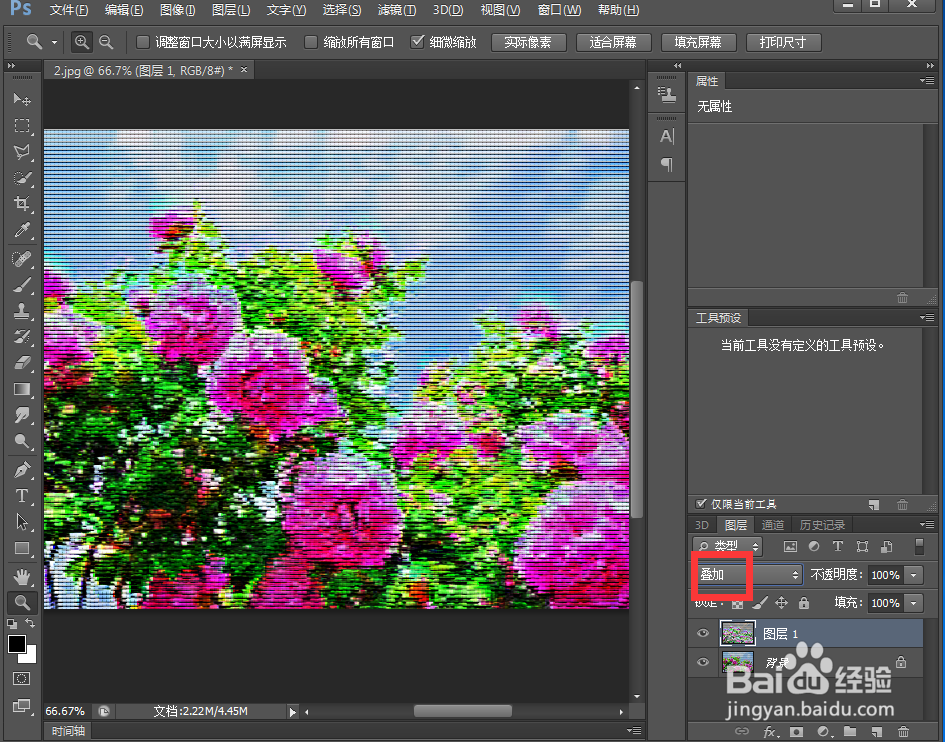Open the layers panel flyout menu
The image size is (945, 742).
click(927, 524)
